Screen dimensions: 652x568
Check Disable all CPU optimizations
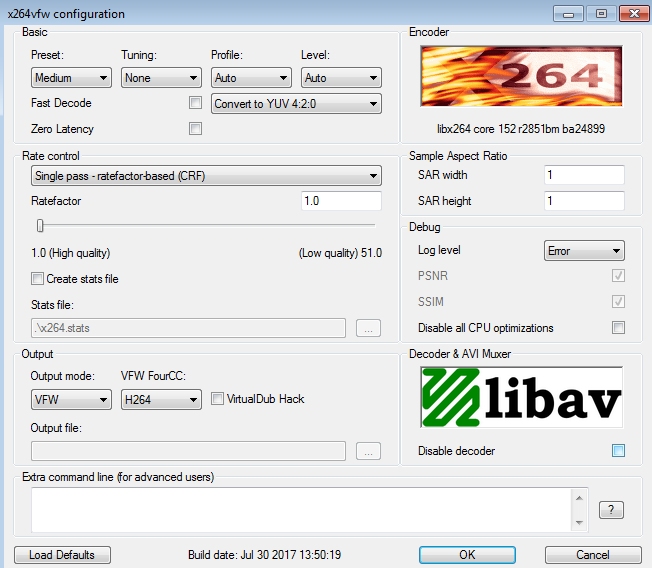(x=618, y=328)
